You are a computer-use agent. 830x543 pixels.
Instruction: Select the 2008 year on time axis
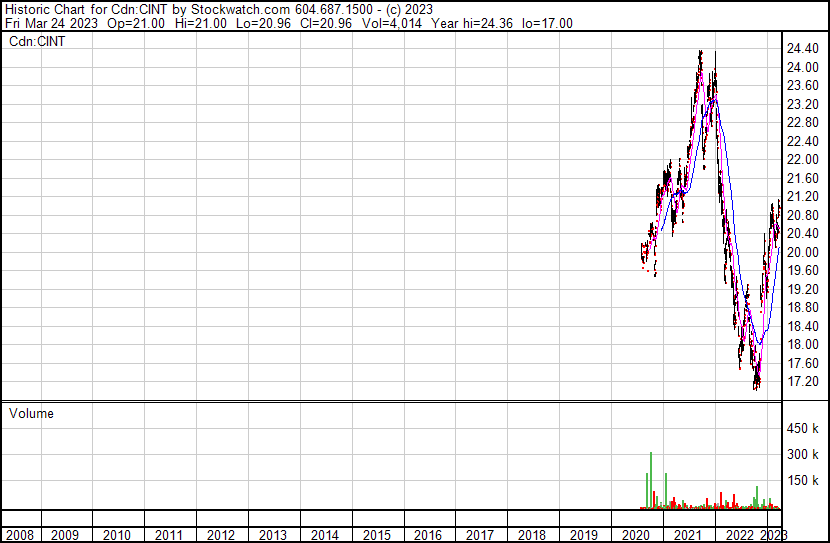20,535
